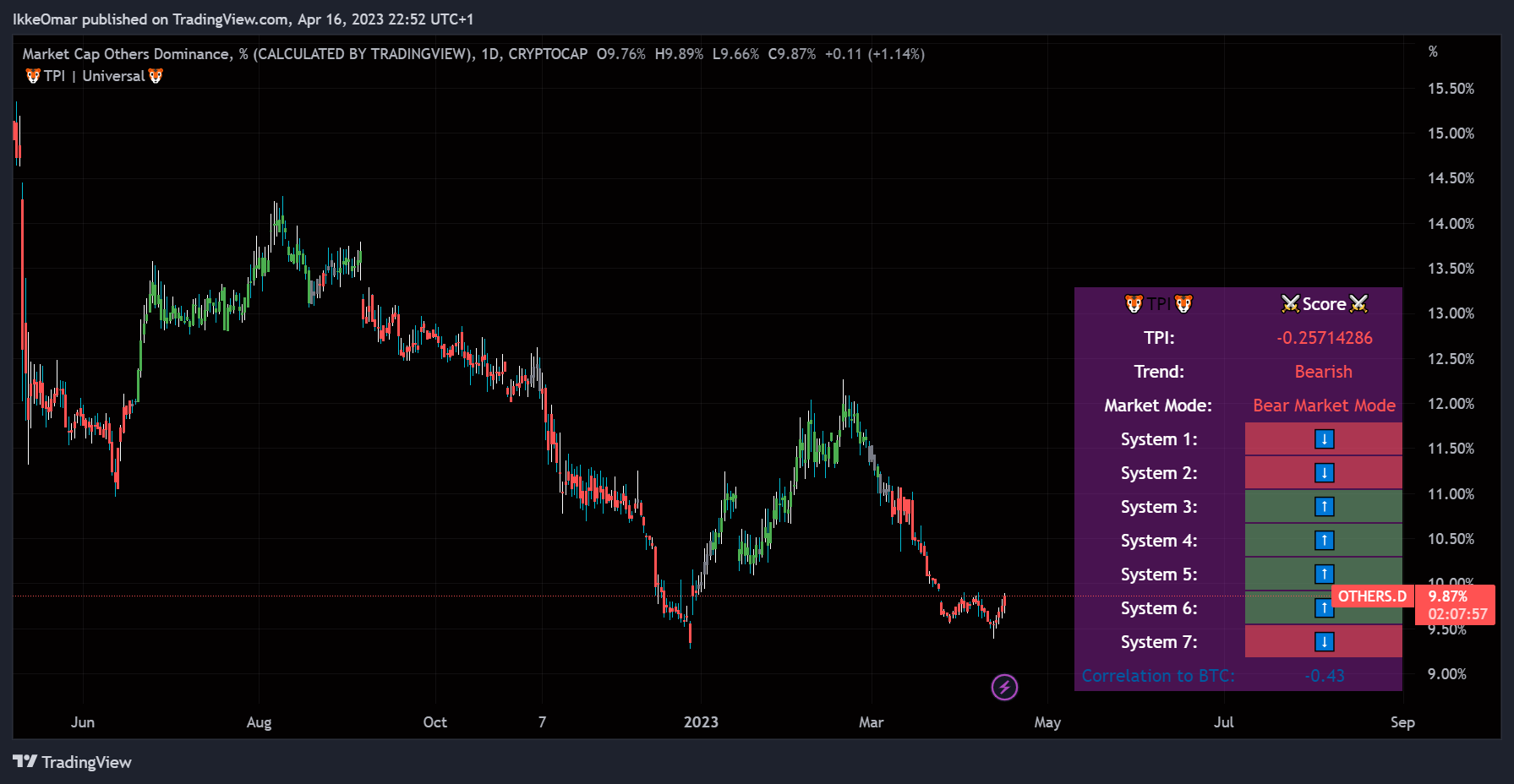This screenshot has width=1514, height=784.
Task: Click the System 1: row label
Action: tap(1159, 439)
